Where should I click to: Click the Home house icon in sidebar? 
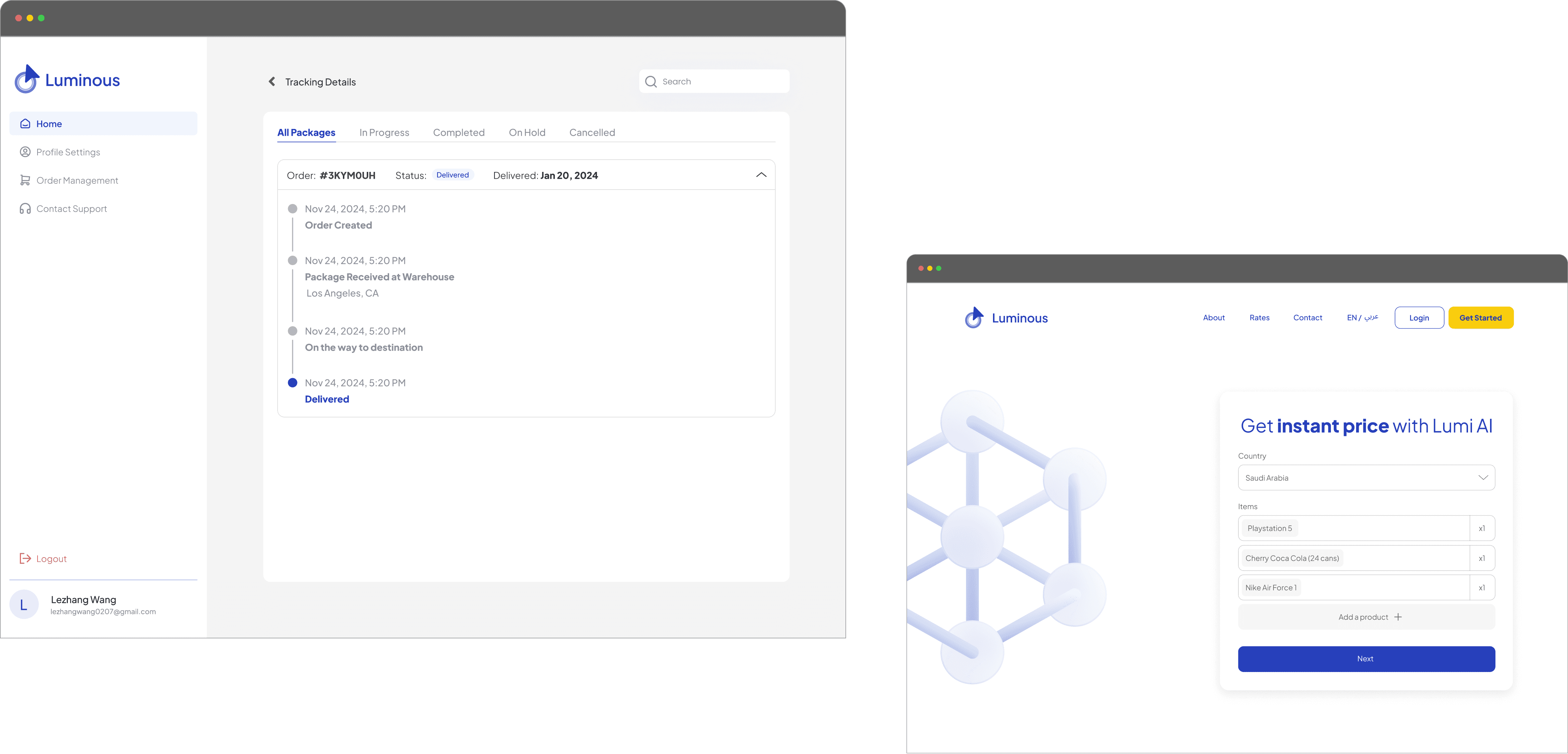[x=25, y=123]
